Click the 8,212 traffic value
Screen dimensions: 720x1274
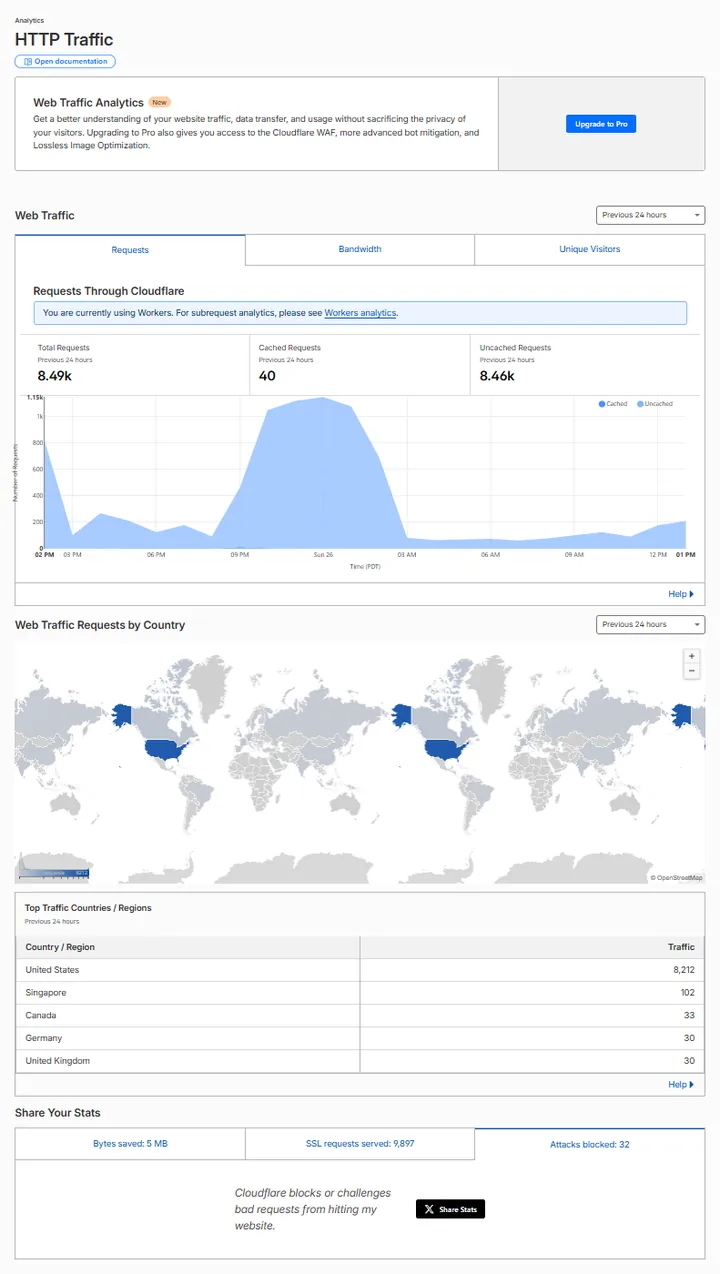[x=684, y=970]
